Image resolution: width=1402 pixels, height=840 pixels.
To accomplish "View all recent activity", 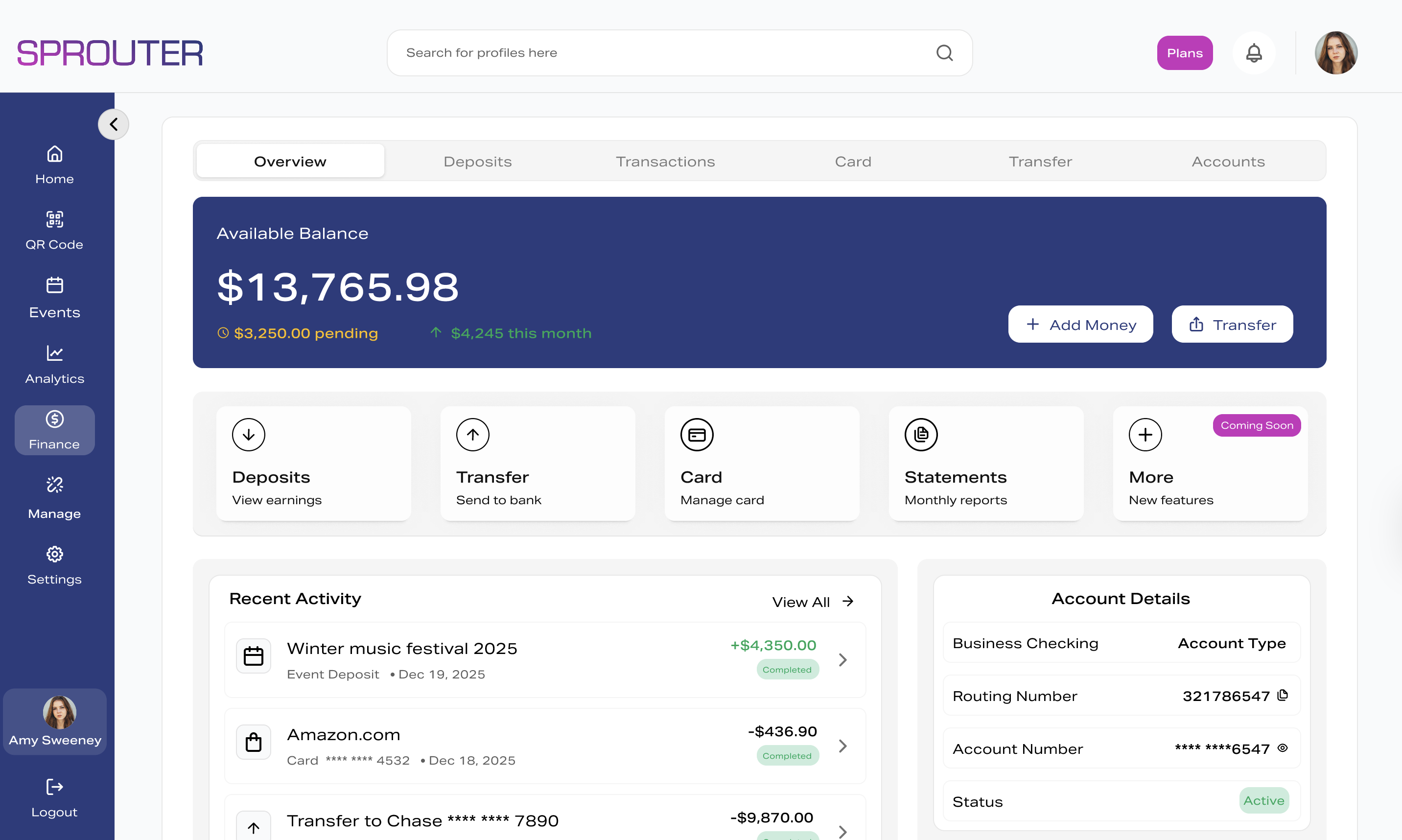I will 813,601.
